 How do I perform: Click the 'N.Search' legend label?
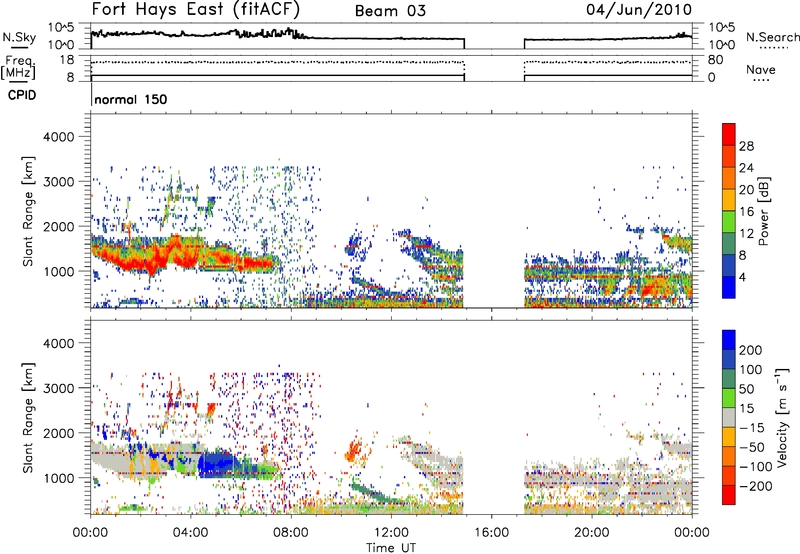[x=772, y=37]
